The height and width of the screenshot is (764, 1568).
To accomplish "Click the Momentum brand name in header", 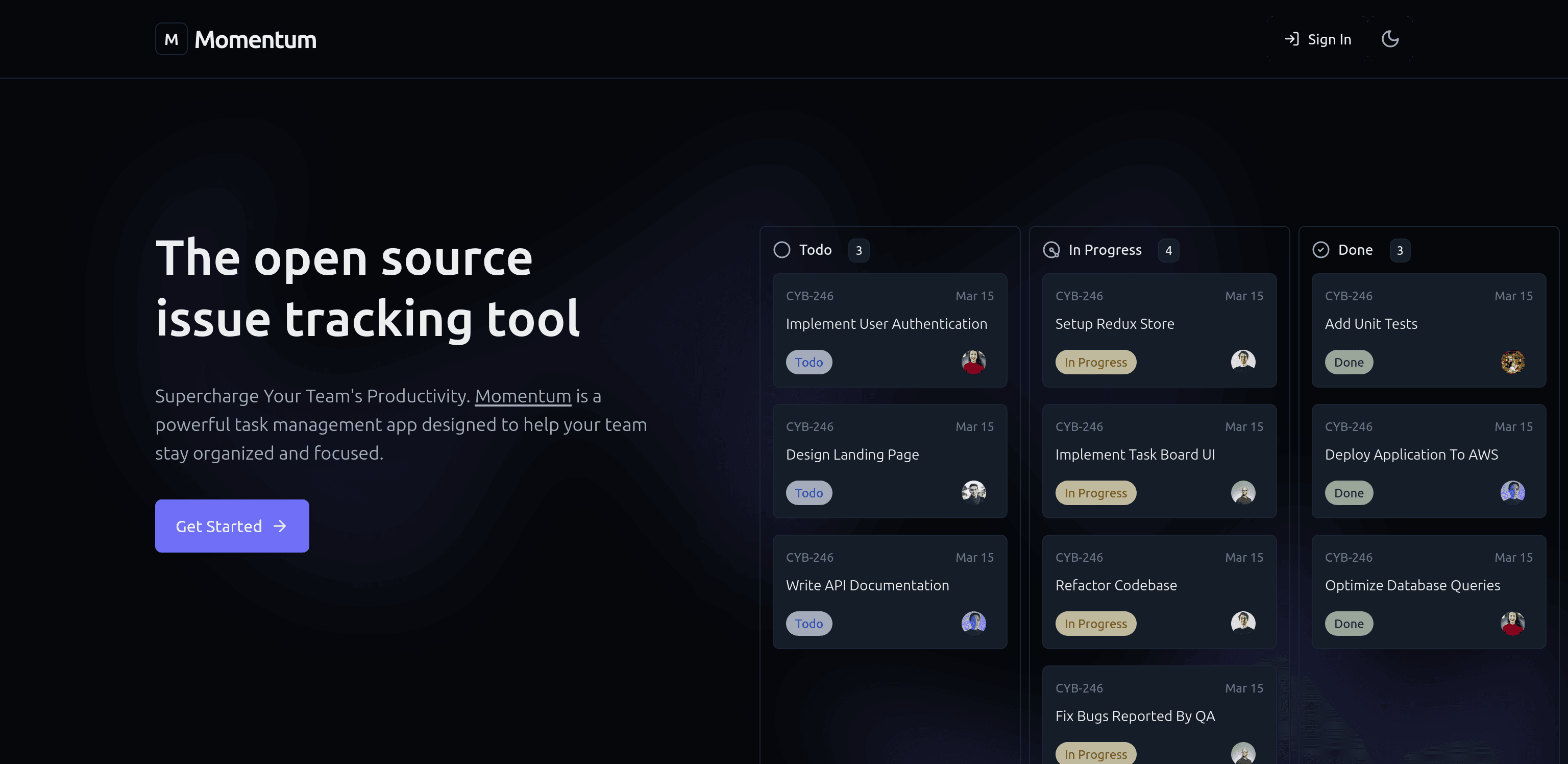I will (x=255, y=40).
